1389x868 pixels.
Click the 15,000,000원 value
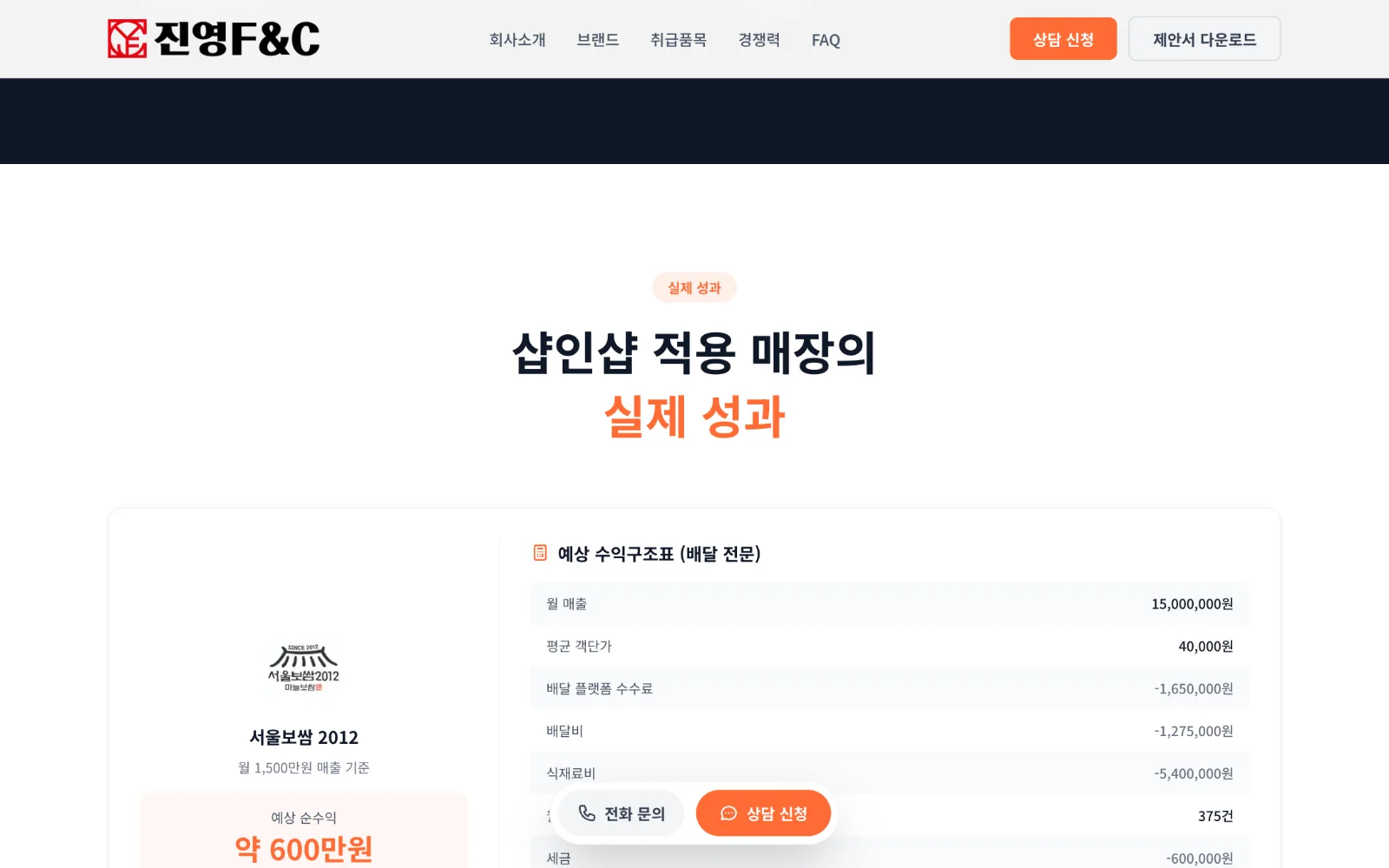(x=1192, y=603)
